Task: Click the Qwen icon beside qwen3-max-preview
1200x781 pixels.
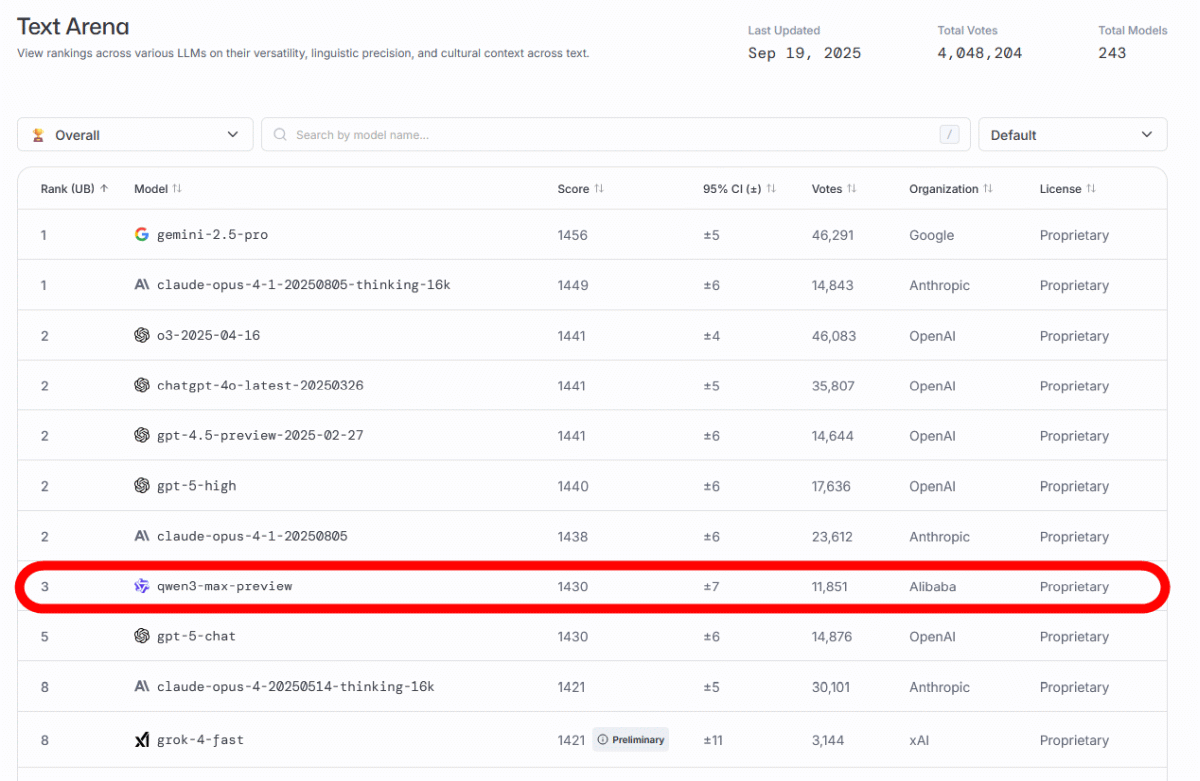Action: pyautogui.click(x=141, y=586)
